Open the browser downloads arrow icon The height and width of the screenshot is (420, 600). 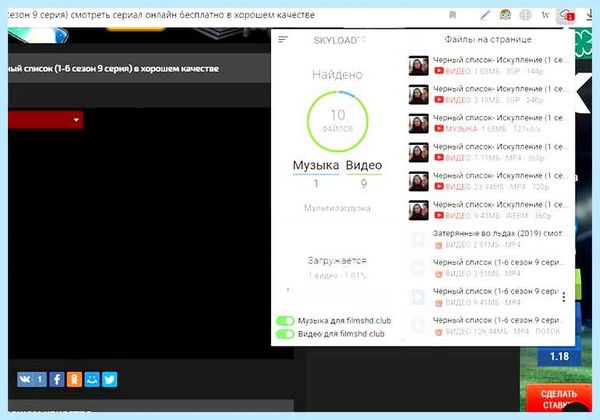point(589,15)
